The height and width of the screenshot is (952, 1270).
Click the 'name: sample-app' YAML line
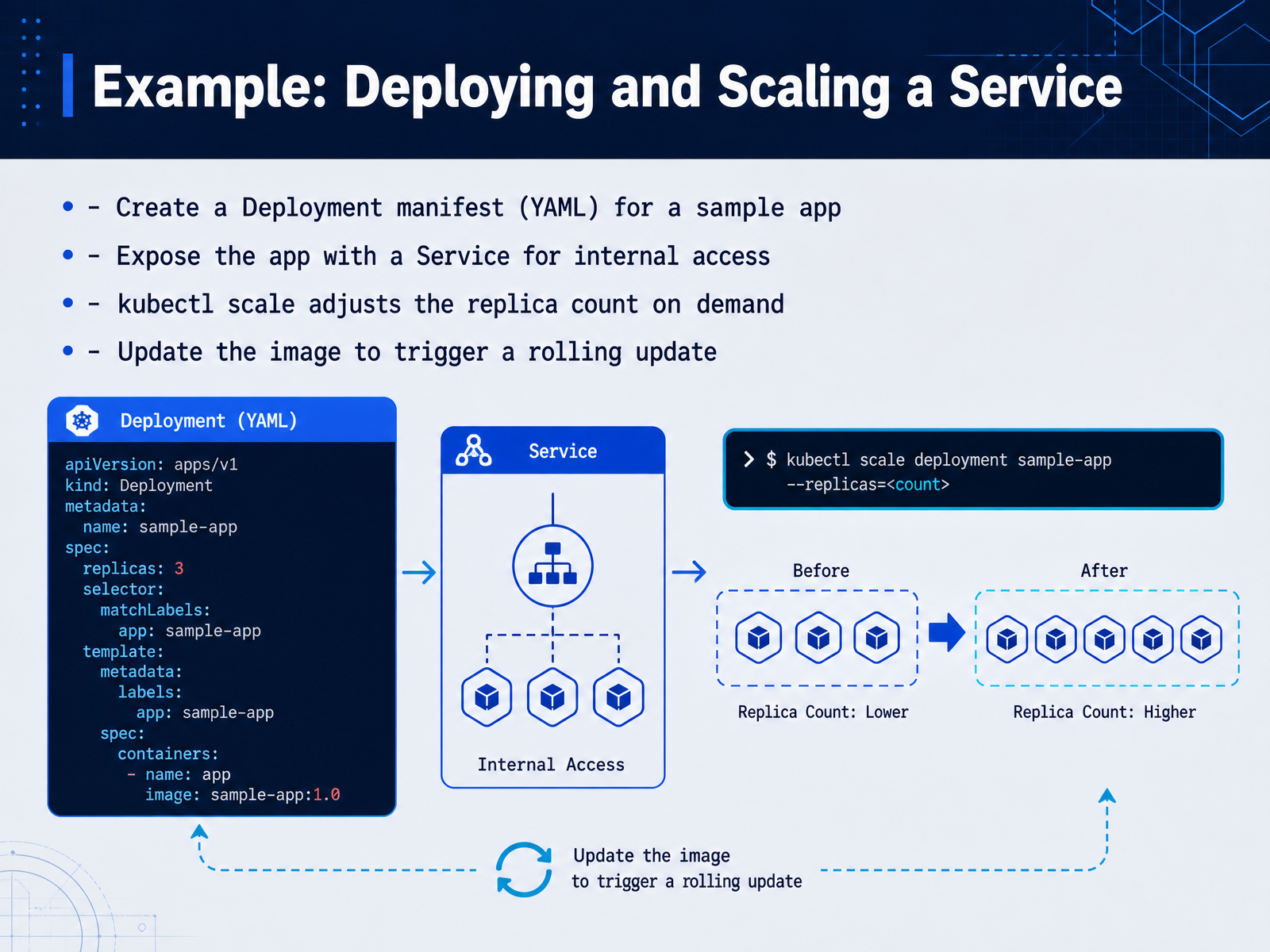[160, 527]
